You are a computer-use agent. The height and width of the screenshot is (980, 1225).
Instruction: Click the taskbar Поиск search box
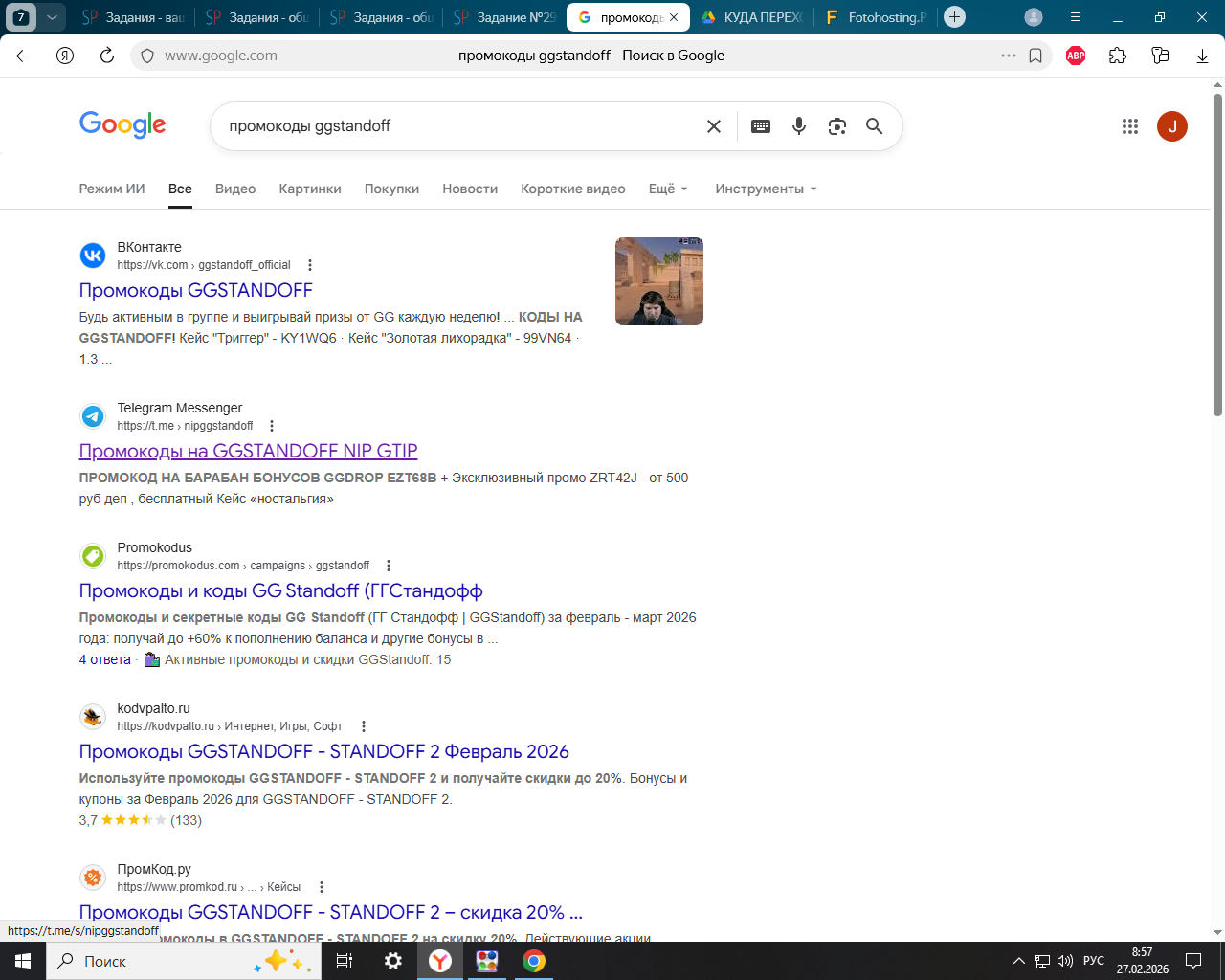point(183,961)
